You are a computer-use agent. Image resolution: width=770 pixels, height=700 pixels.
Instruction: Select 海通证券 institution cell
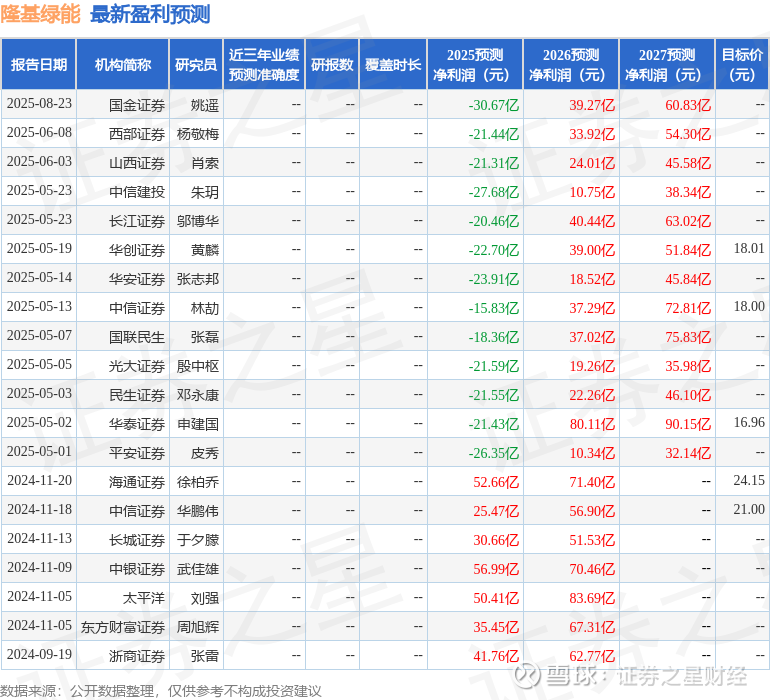pos(137,482)
